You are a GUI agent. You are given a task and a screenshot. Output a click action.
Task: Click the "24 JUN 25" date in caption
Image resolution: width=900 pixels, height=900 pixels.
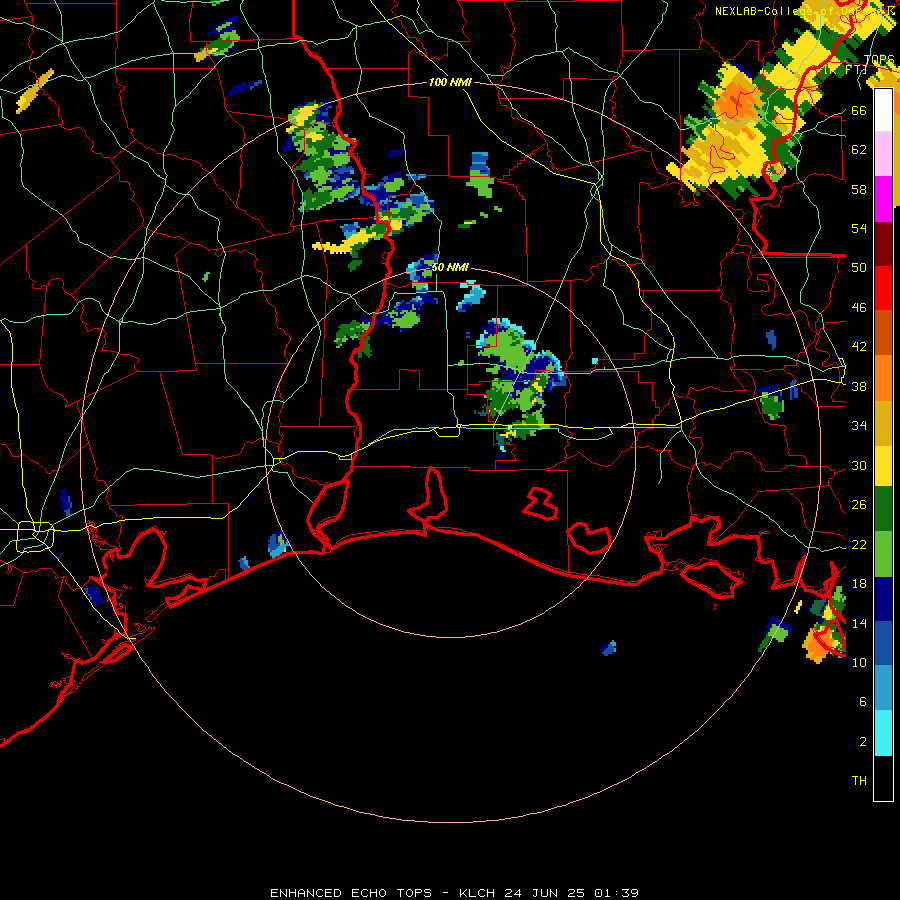[x=545, y=893]
